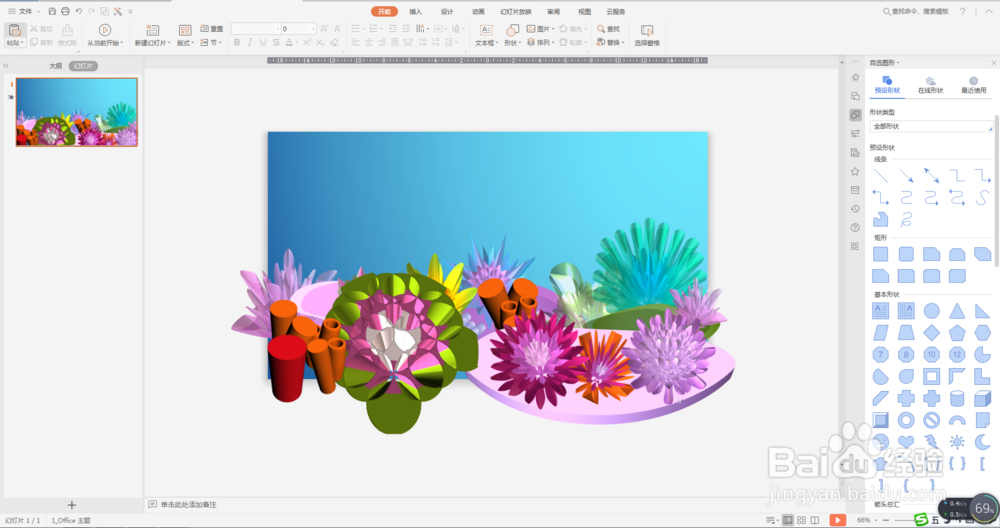Open the Section (节) dropdown

[211, 43]
